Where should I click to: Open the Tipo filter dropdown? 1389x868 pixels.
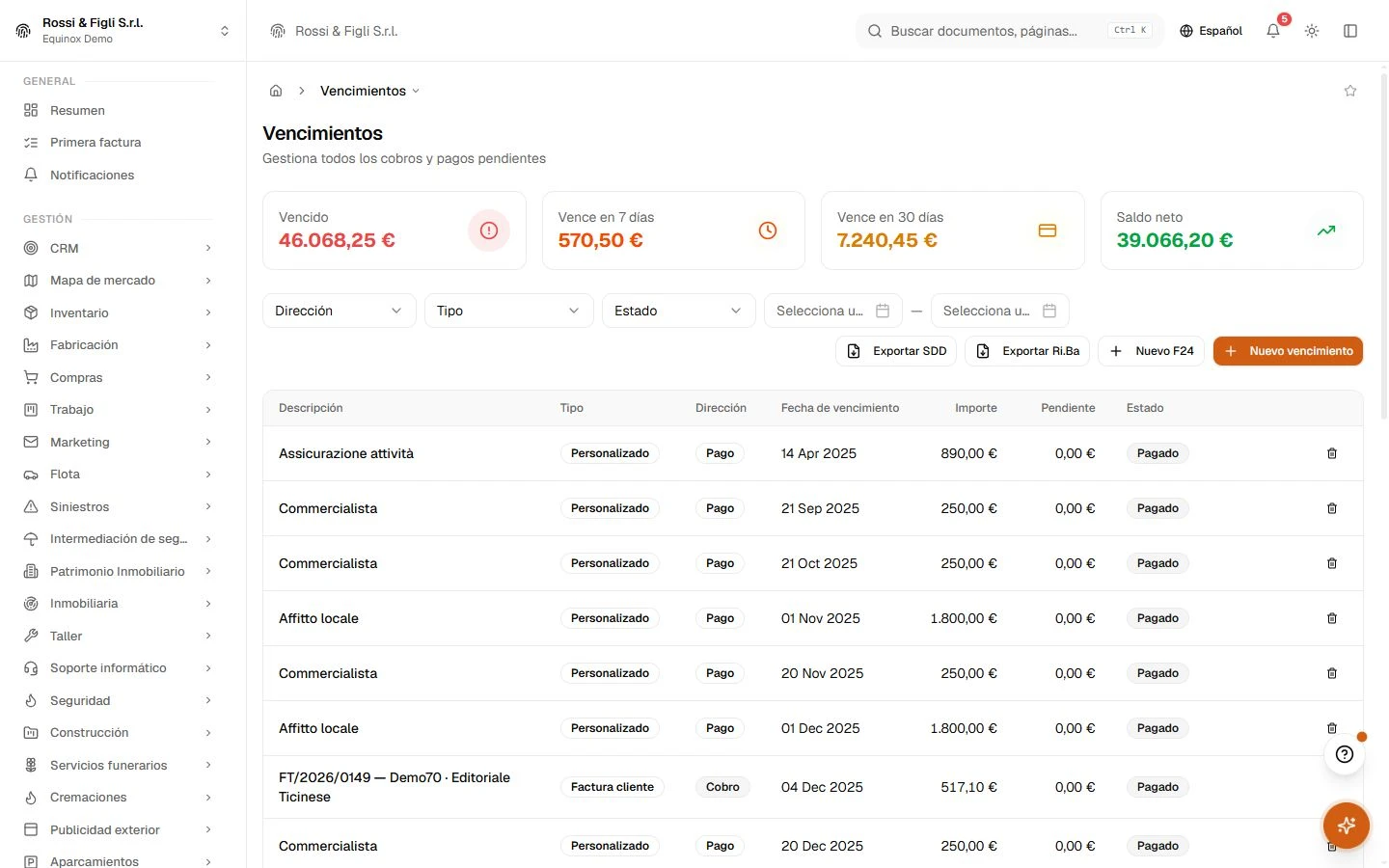pos(508,311)
